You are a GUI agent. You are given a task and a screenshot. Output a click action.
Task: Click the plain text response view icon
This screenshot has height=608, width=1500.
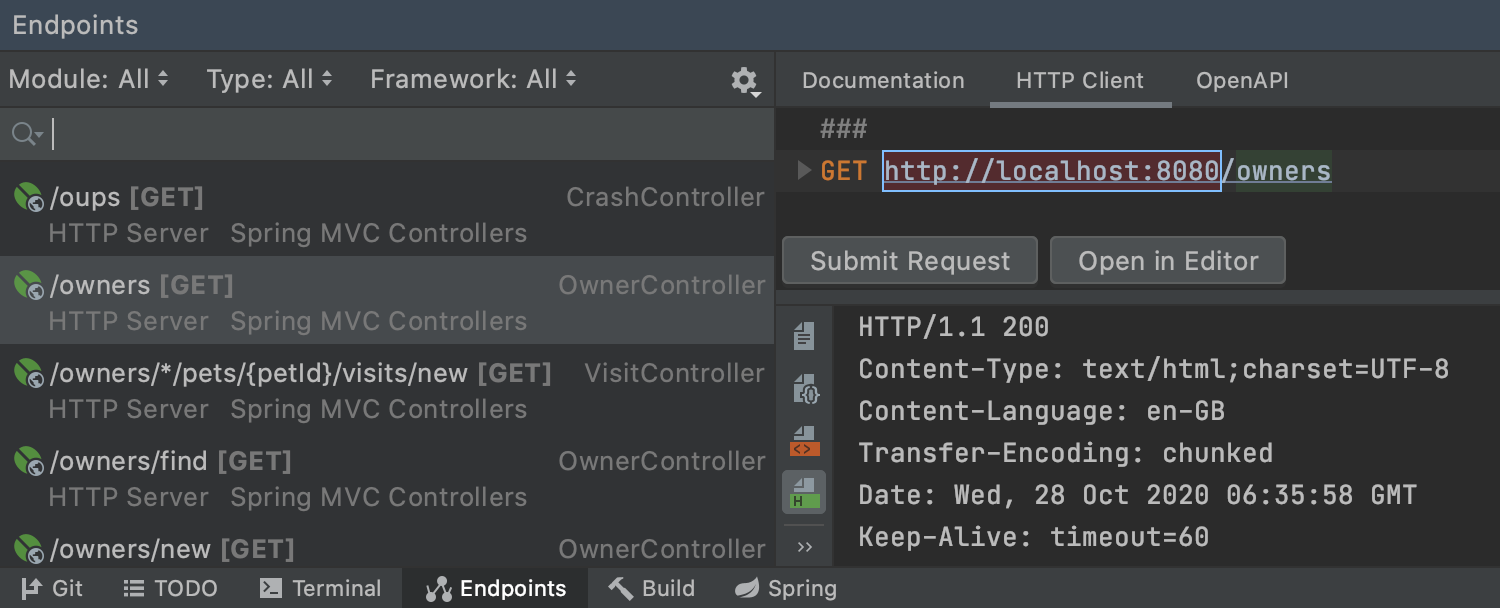pyautogui.click(x=804, y=336)
